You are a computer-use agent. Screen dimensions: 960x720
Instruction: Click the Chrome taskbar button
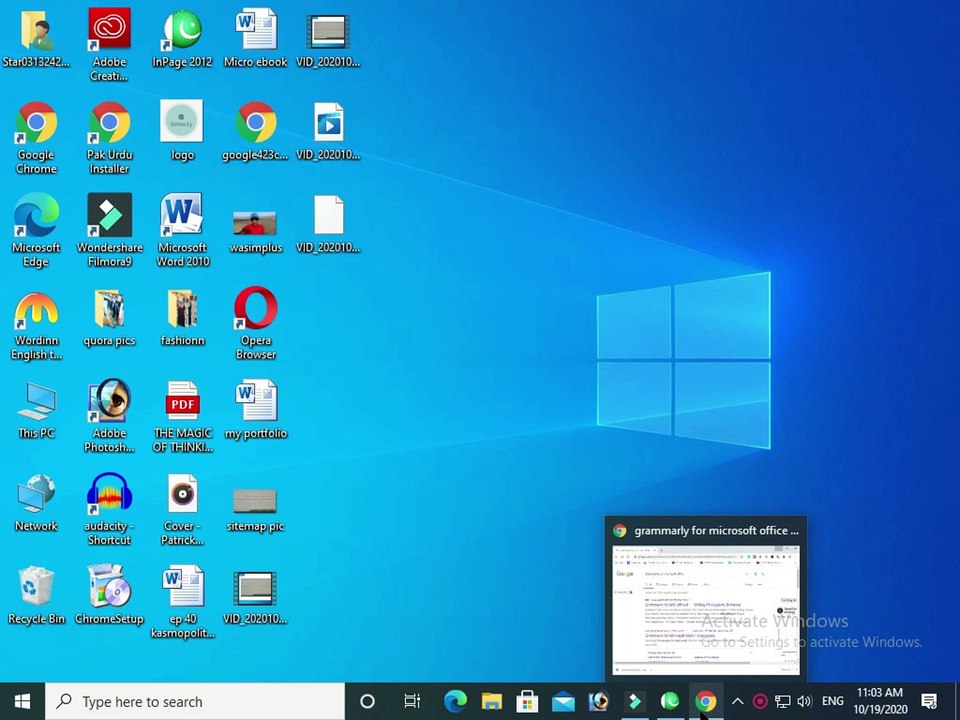tap(705, 702)
